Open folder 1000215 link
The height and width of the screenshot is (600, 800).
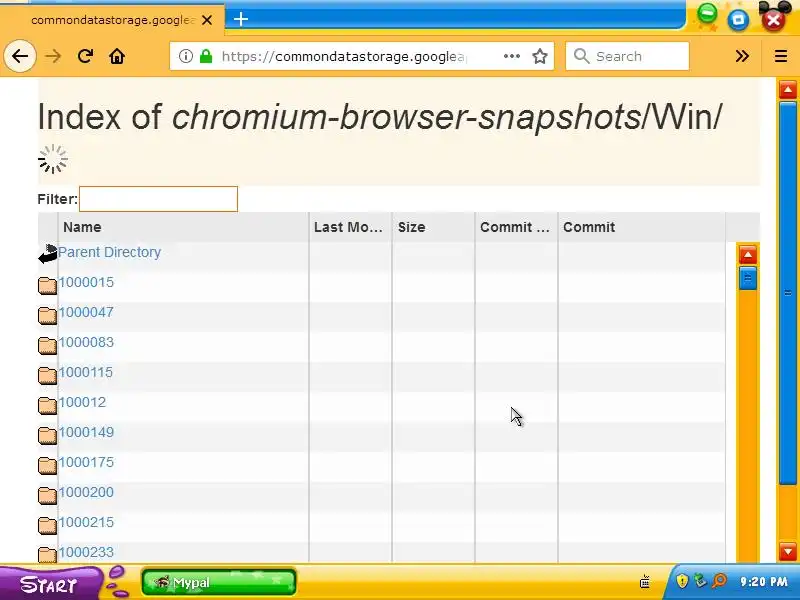coord(86,522)
